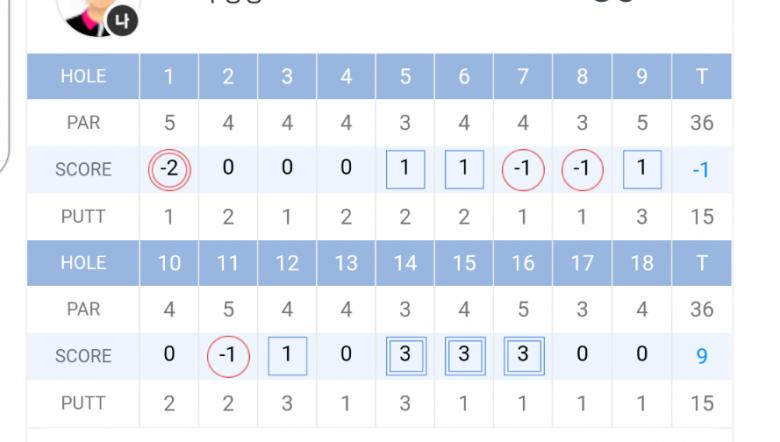Click the back nine total score of 9
This screenshot has height=442, width=780.
tap(701, 356)
